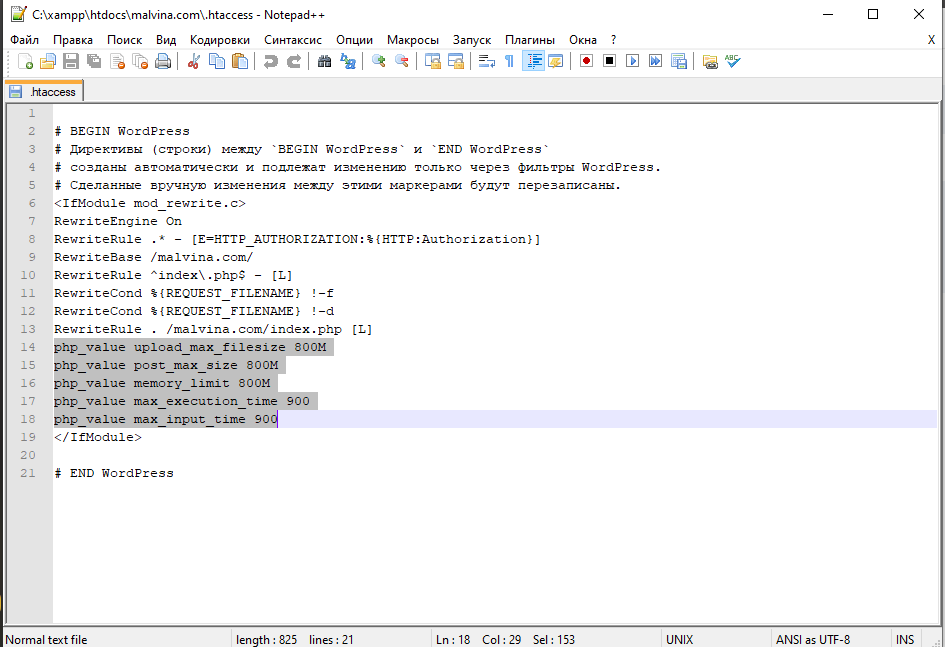Click the Ln : 18 status bar entry
945x647 pixels.
tap(453, 639)
